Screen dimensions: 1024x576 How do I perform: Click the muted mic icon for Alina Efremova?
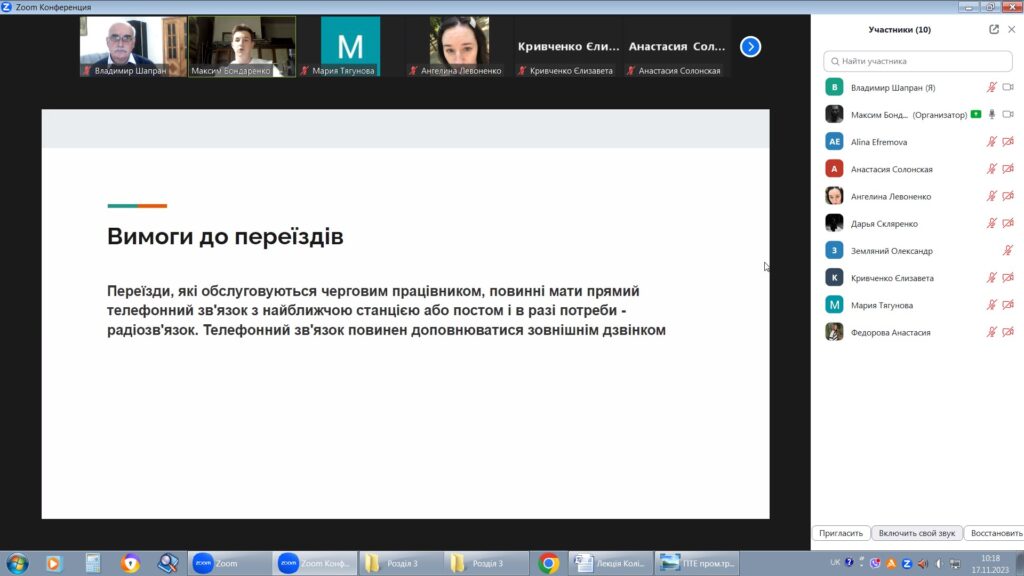991,142
